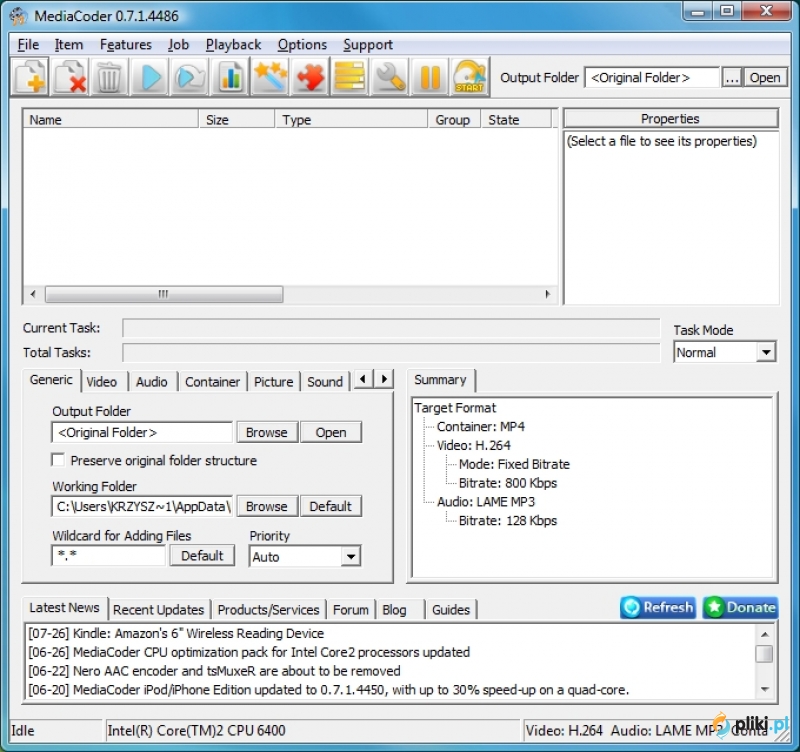The height and width of the screenshot is (752, 800).
Task: Open the Options menu
Action: 302,45
